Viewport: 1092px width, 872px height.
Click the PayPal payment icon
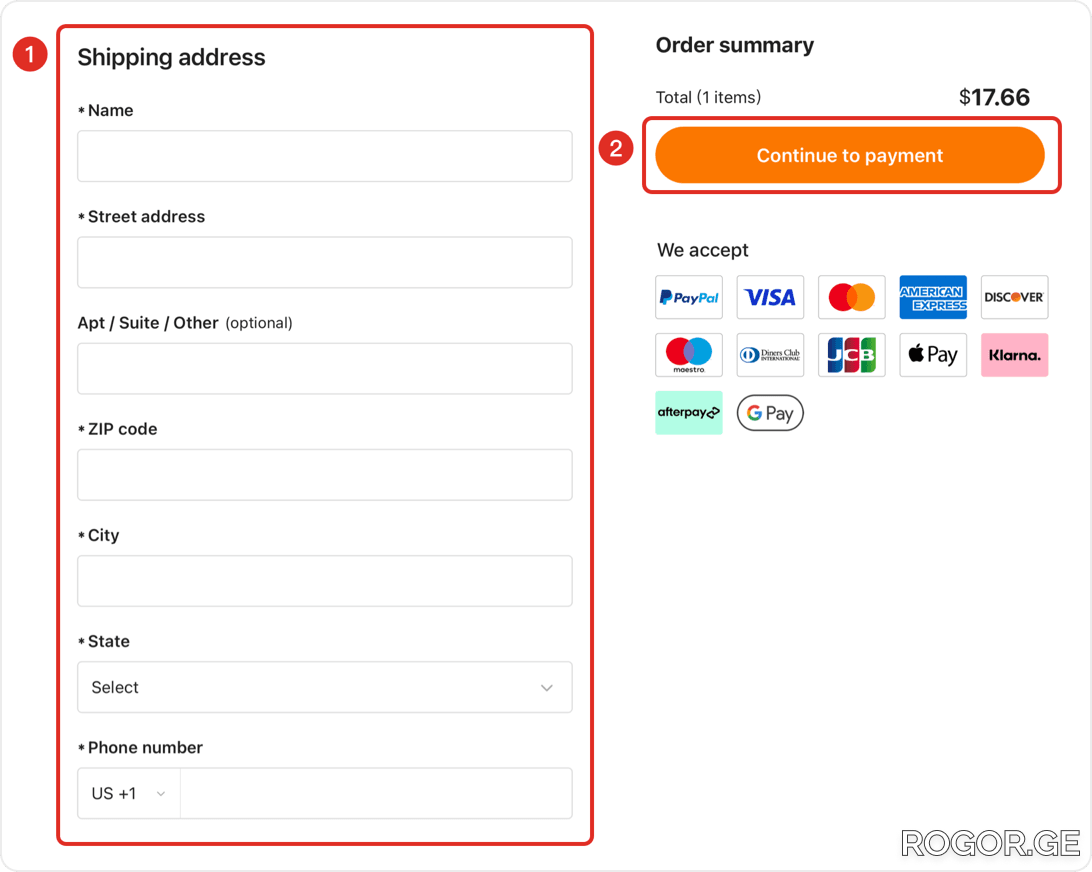click(x=689, y=297)
